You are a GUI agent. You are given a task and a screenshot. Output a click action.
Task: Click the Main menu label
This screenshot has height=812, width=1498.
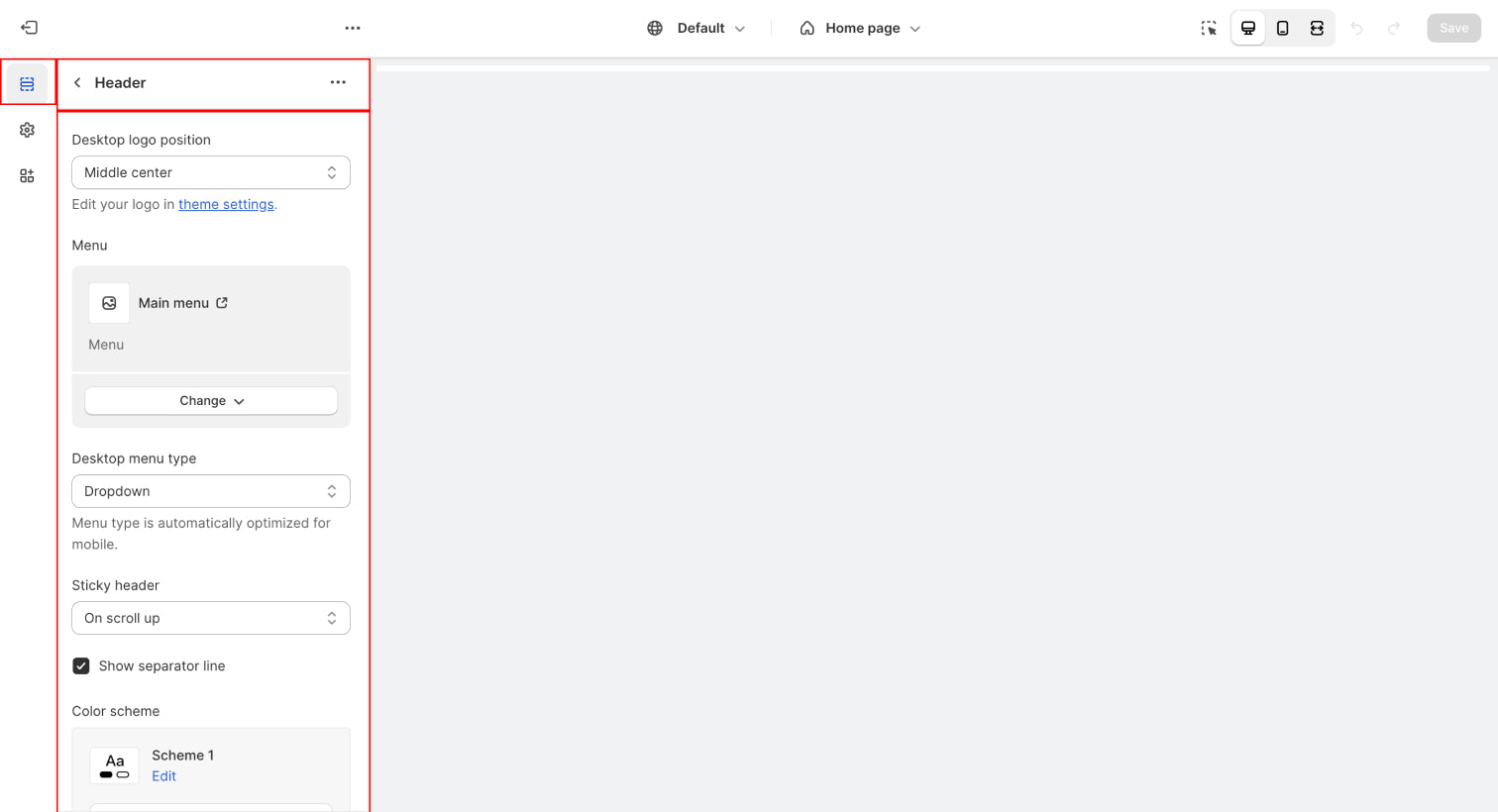[173, 303]
